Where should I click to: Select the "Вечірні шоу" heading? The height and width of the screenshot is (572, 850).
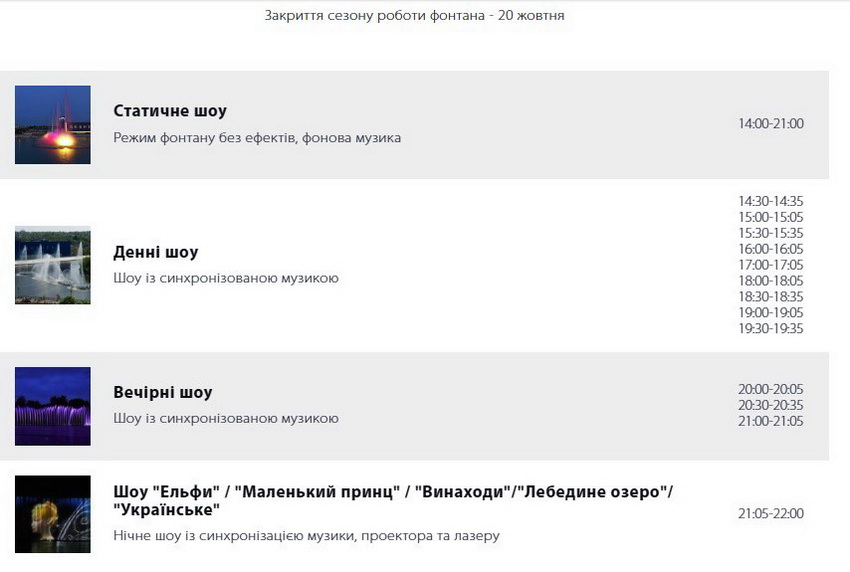[163, 392]
